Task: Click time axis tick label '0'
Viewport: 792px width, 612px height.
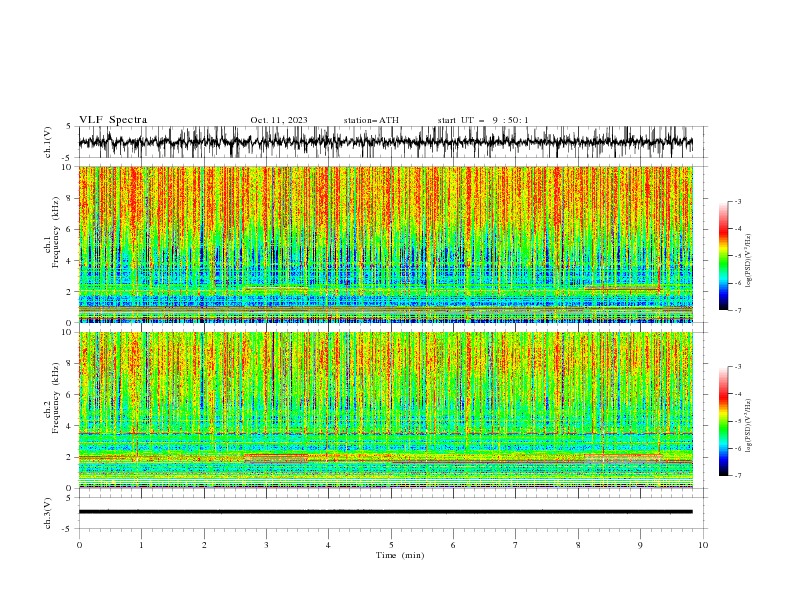Action: [79, 545]
